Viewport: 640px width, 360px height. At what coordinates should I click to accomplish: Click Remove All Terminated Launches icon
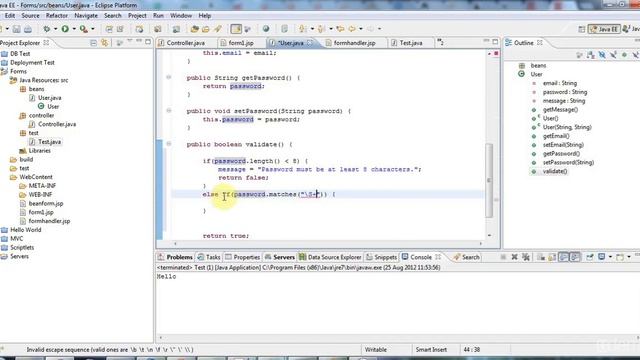click(526, 257)
